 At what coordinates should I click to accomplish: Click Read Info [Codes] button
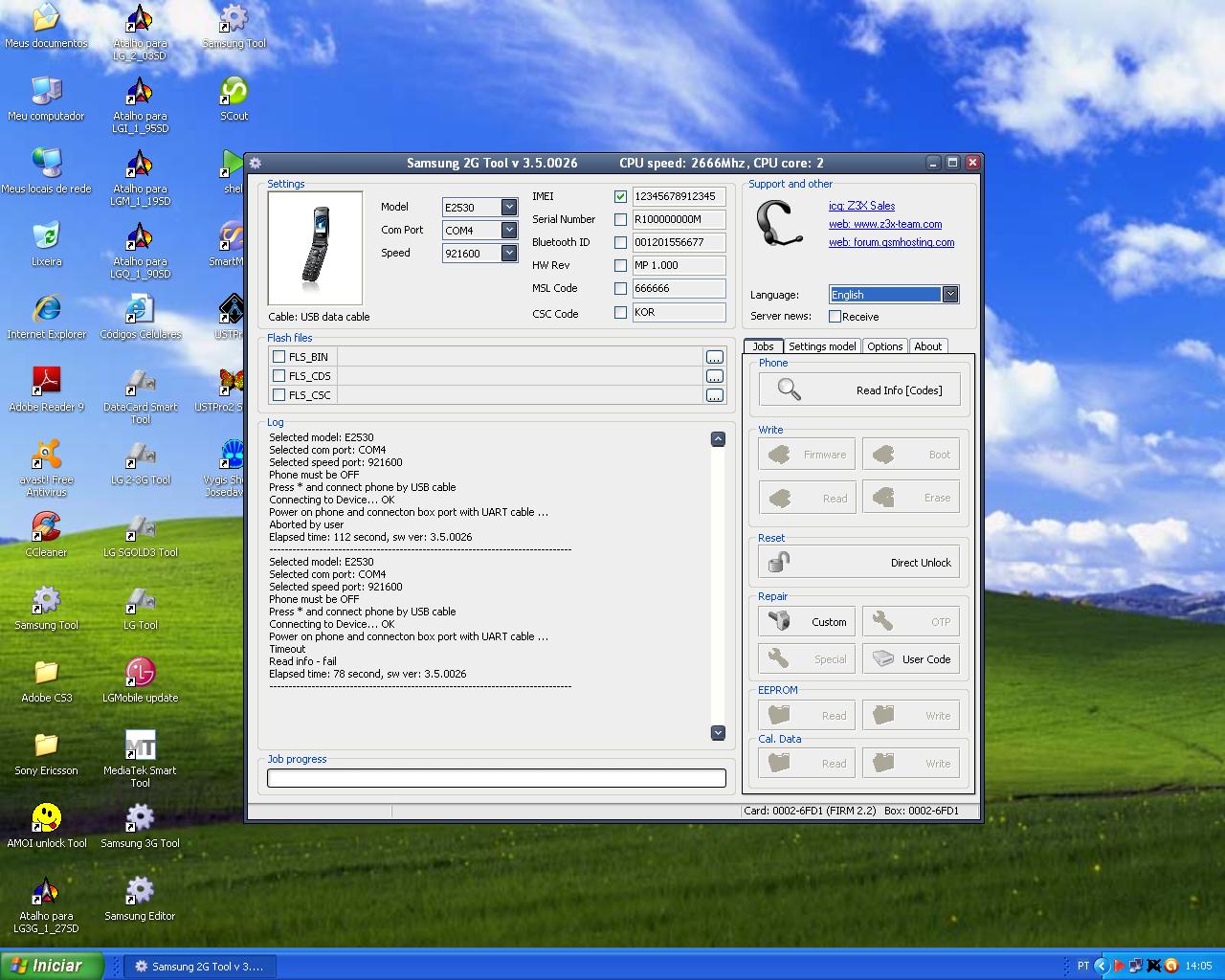(859, 390)
